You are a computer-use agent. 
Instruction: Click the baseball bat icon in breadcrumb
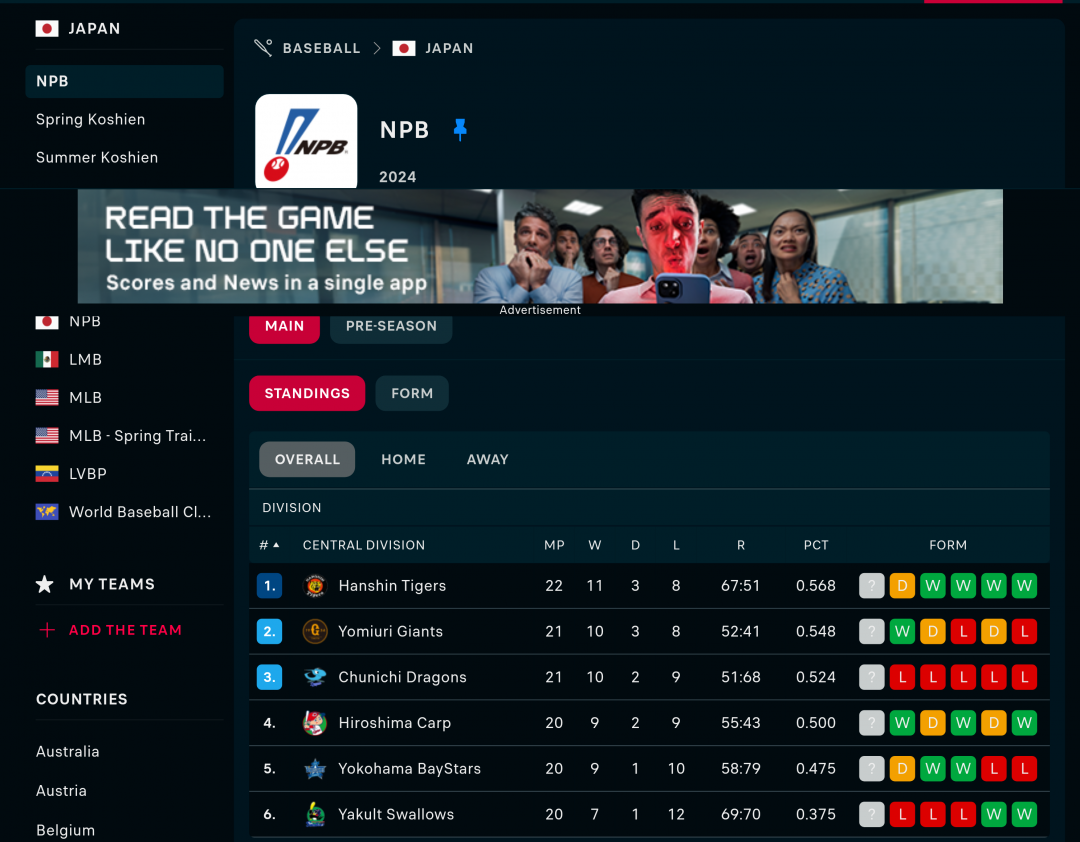(x=263, y=48)
